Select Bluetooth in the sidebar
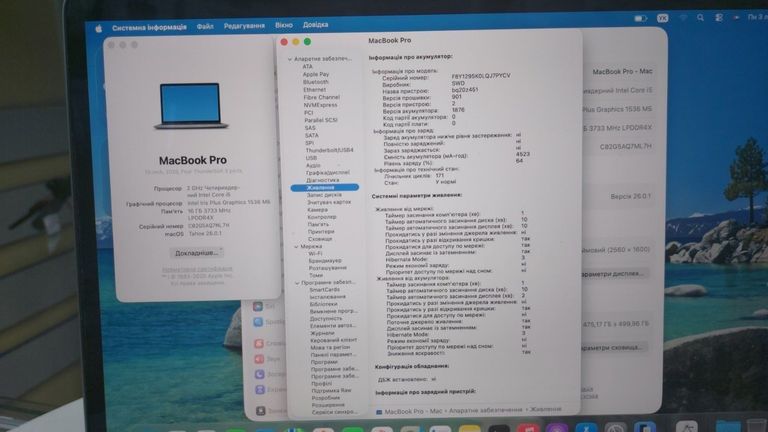 click(315, 82)
